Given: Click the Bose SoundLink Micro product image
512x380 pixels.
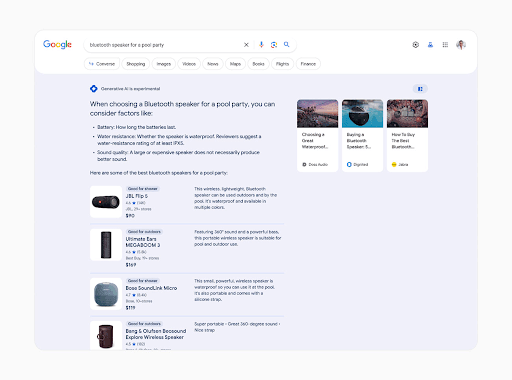Looking at the screenshot, I should pyautogui.click(x=106, y=294).
